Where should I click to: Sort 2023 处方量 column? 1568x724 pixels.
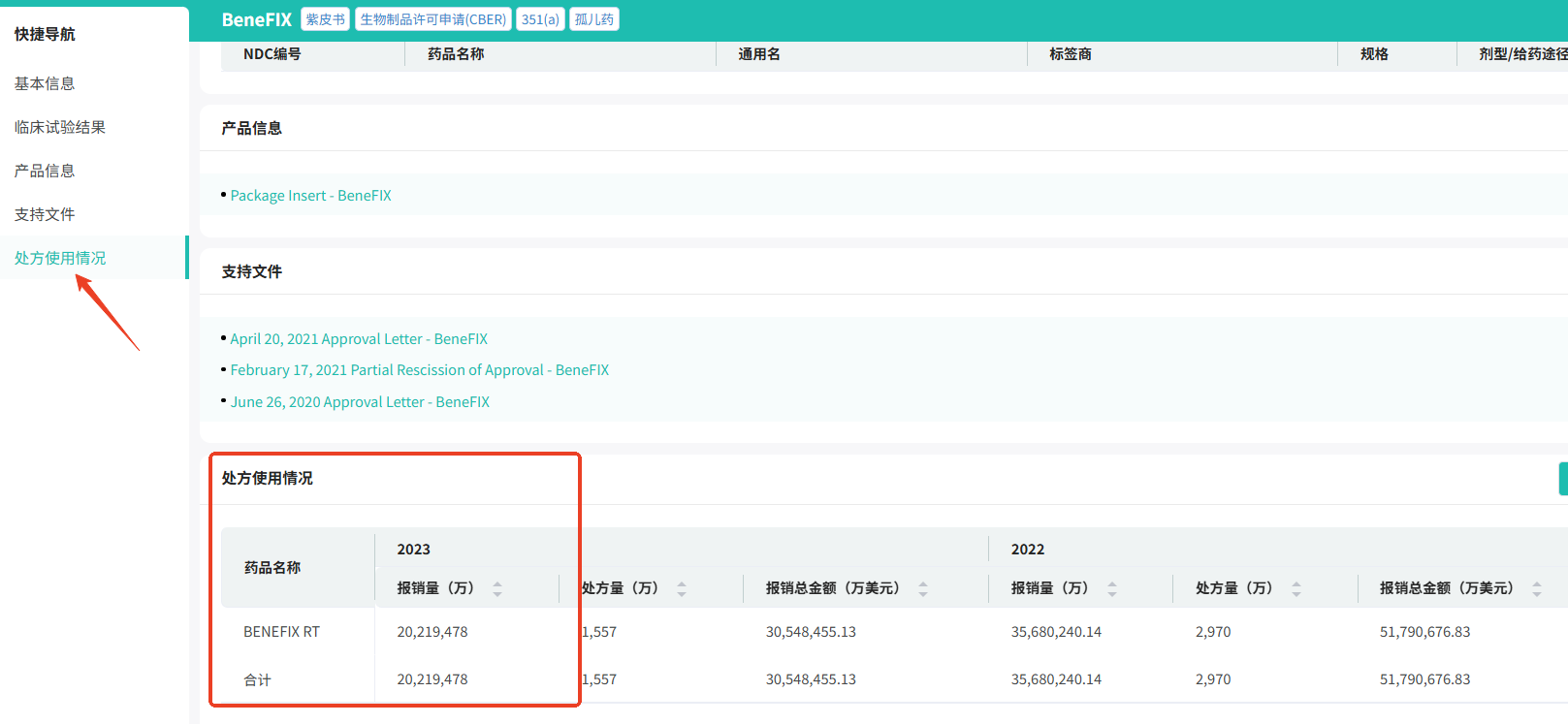(x=682, y=588)
